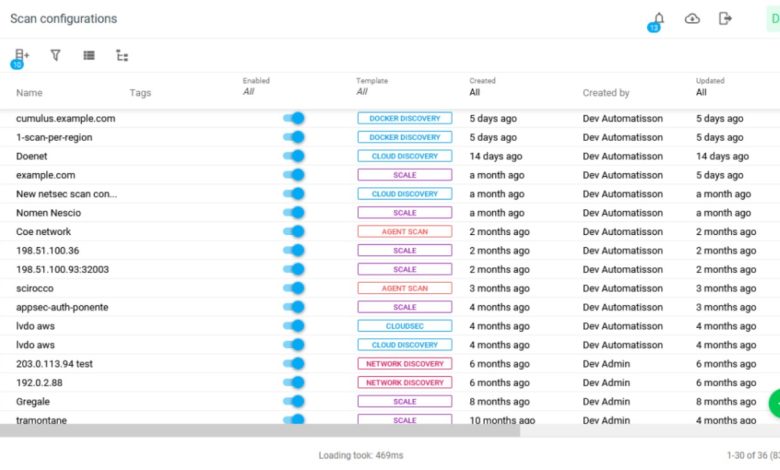Open the Doenet scan configuration
This screenshot has width=780, height=470.
pyautogui.click(x=31, y=156)
